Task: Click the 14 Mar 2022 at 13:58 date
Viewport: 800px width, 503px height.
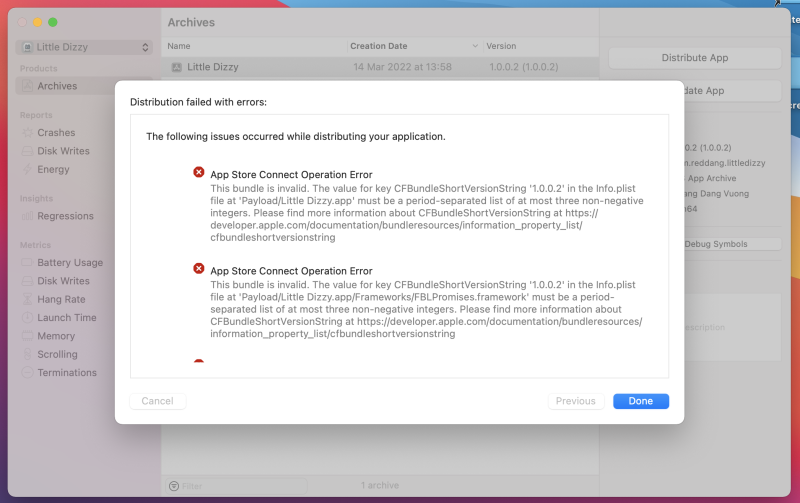Action: [403, 67]
